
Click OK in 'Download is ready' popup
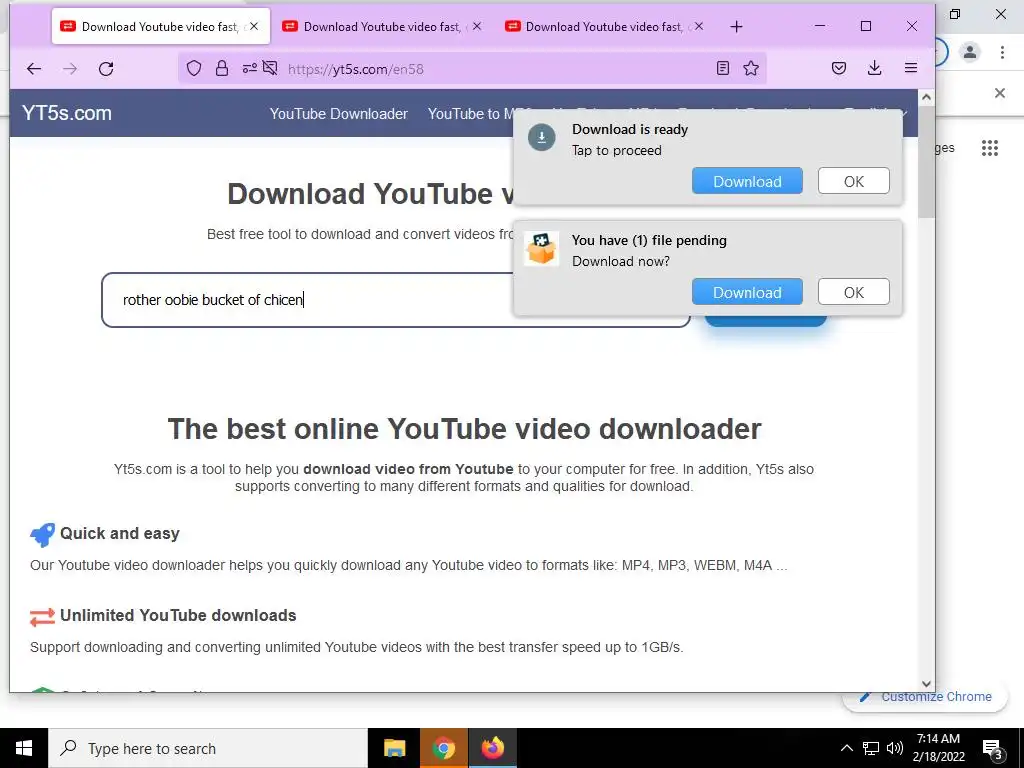(854, 181)
